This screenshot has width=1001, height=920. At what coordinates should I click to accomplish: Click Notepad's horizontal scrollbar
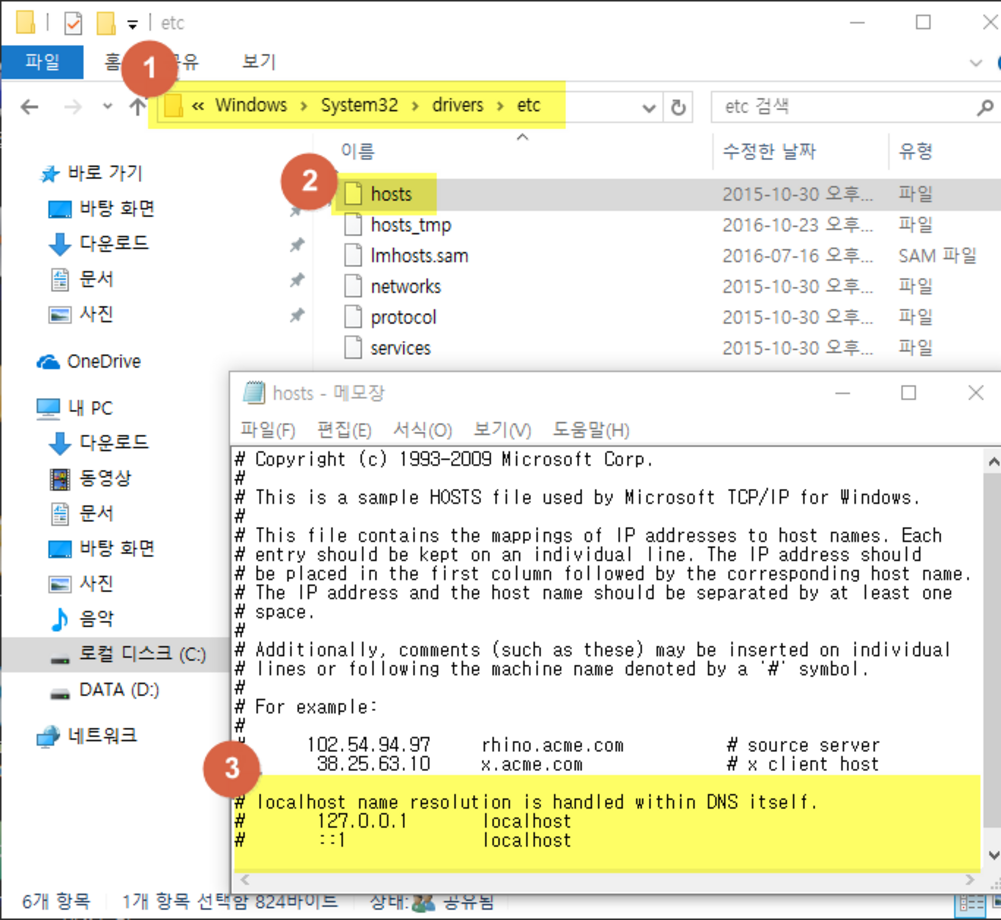click(x=600, y=880)
